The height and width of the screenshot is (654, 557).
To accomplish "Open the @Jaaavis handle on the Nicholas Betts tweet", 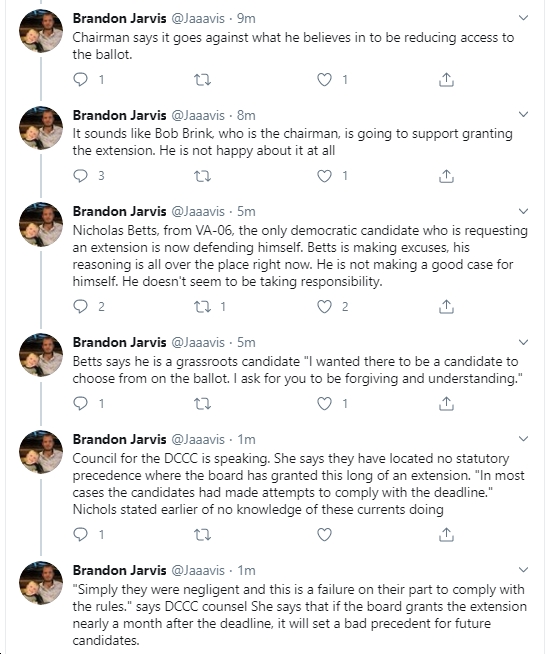I will 198,211.
